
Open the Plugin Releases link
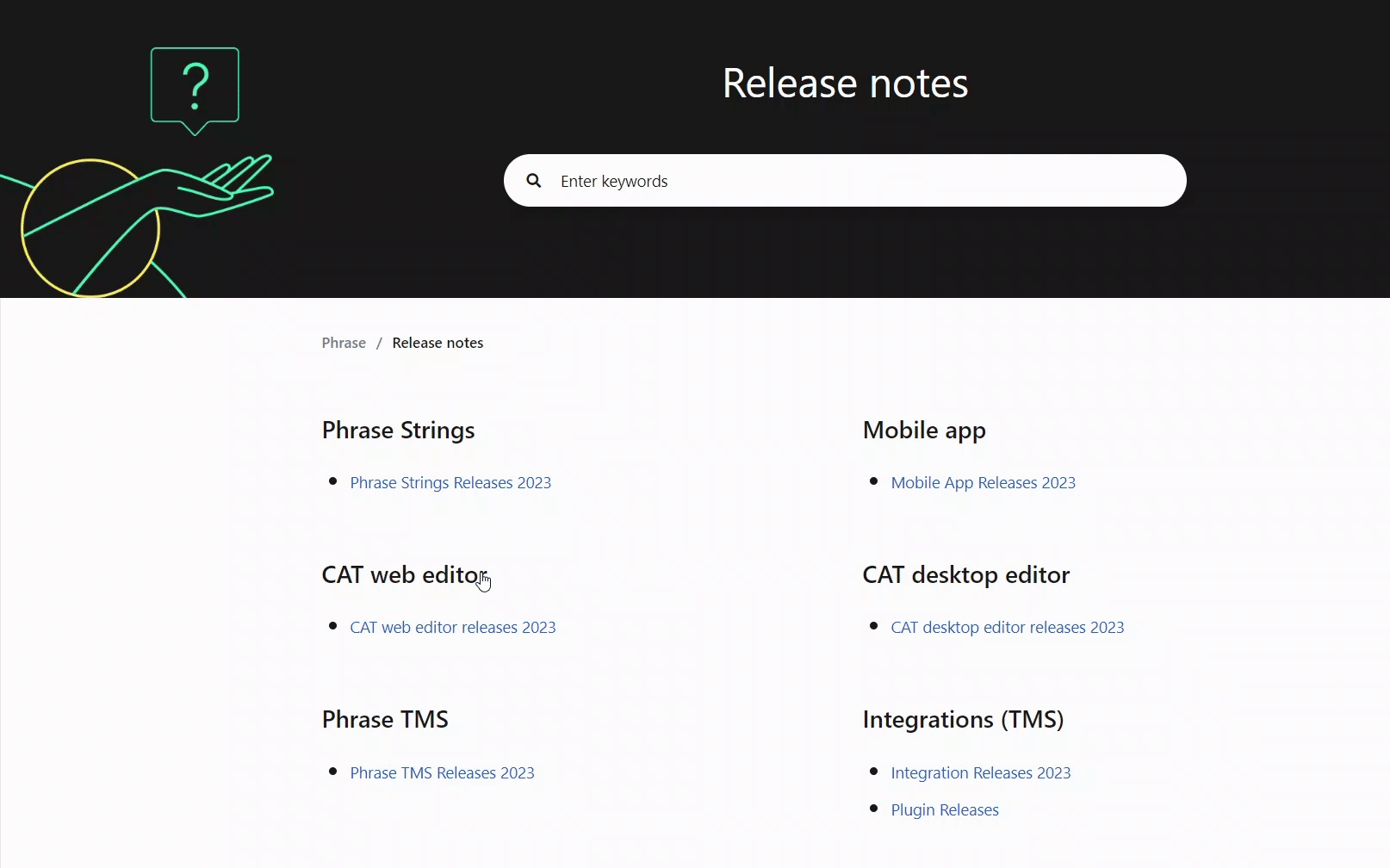point(945,810)
